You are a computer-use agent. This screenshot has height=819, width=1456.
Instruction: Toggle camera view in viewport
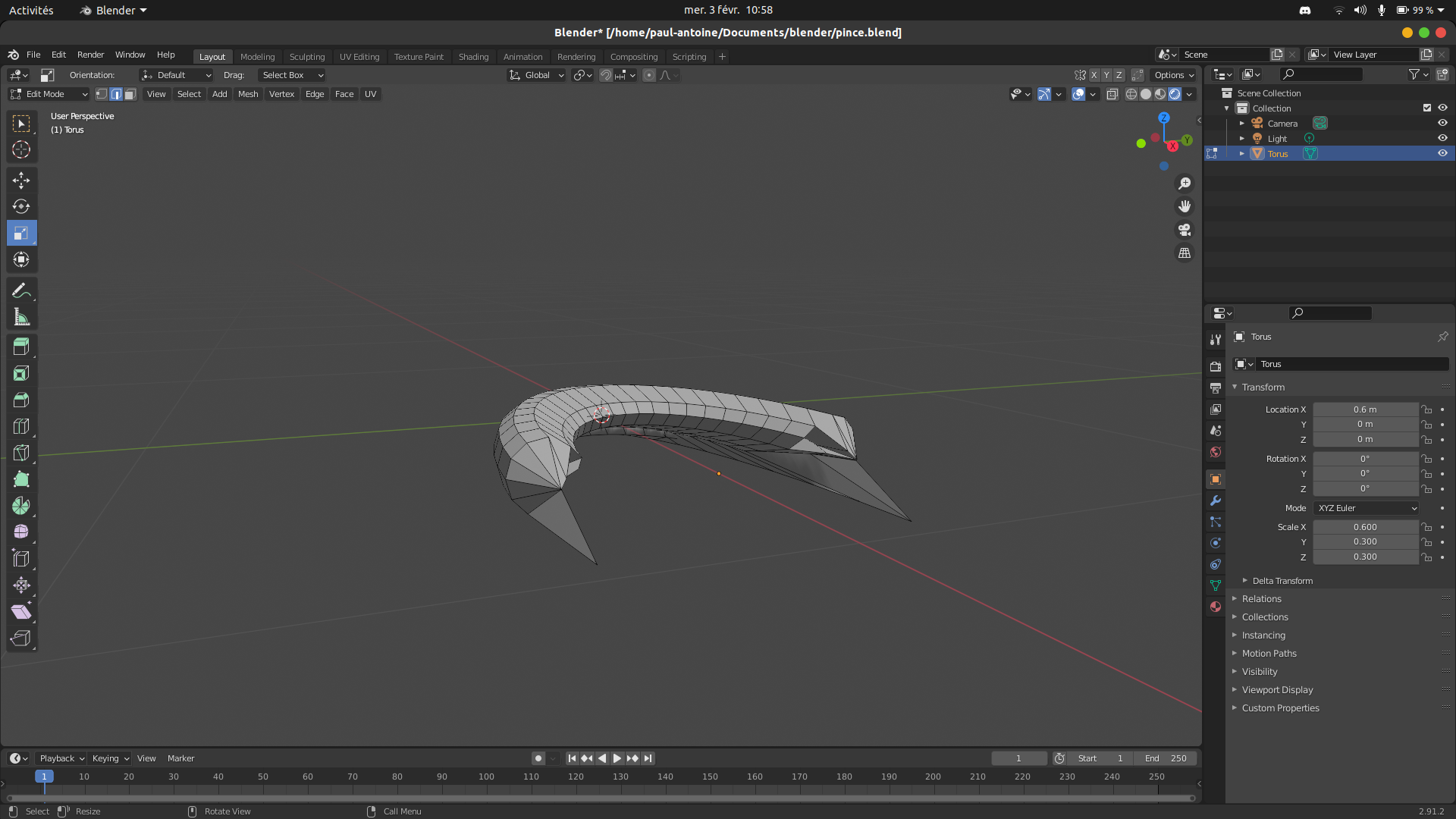tap(1185, 230)
